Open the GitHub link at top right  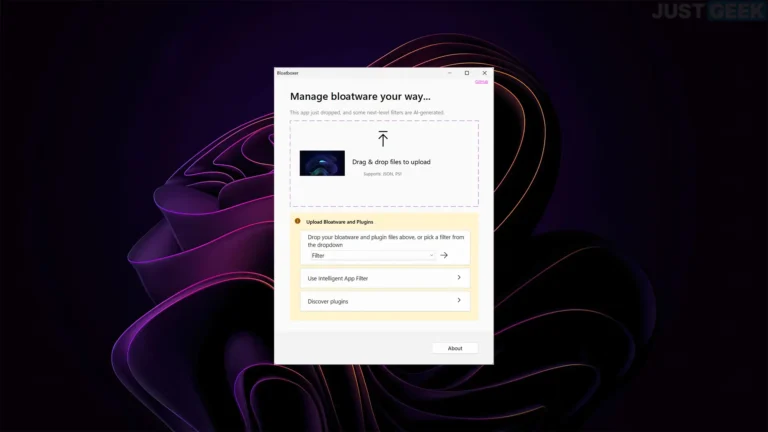(x=481, y=82)
